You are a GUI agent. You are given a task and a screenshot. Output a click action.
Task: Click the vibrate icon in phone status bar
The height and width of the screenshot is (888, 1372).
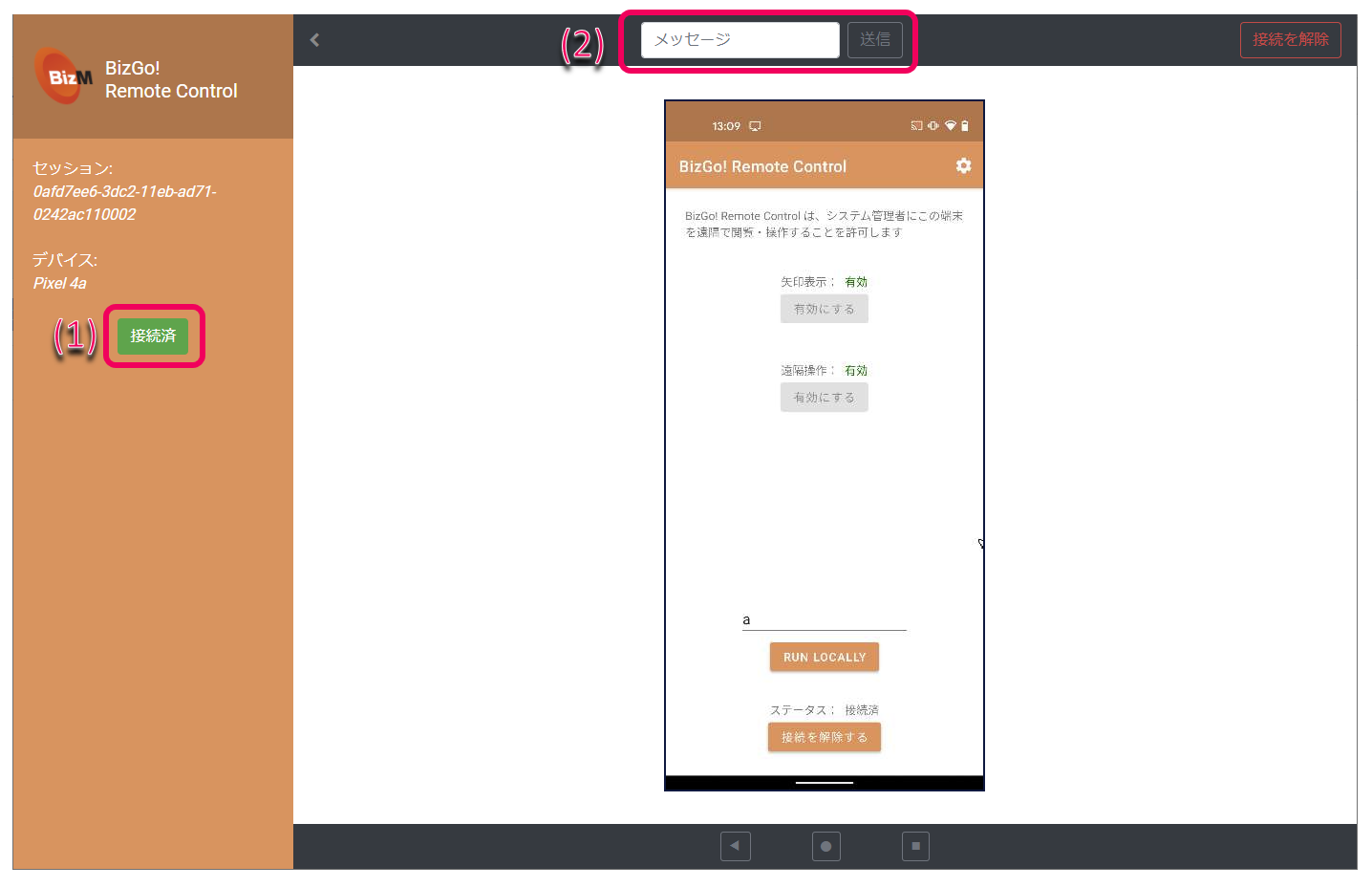click(933, 126)
